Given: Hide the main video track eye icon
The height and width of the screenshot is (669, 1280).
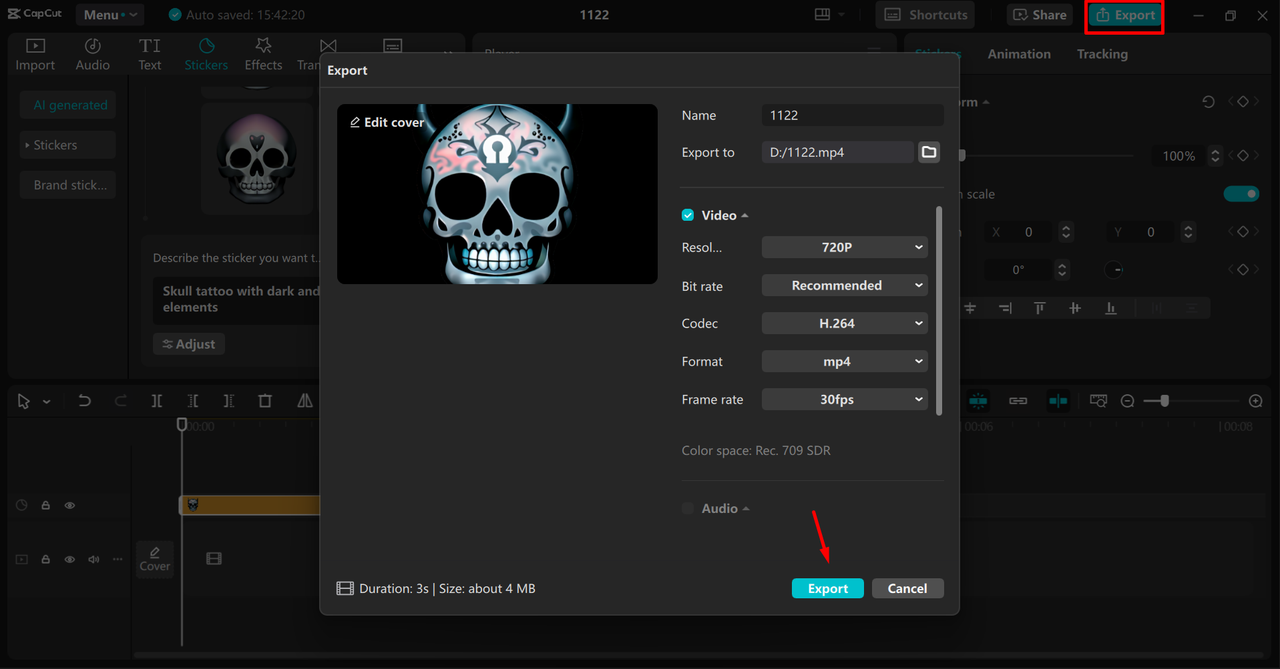Looking at the screenshot, I should [70, 559].
